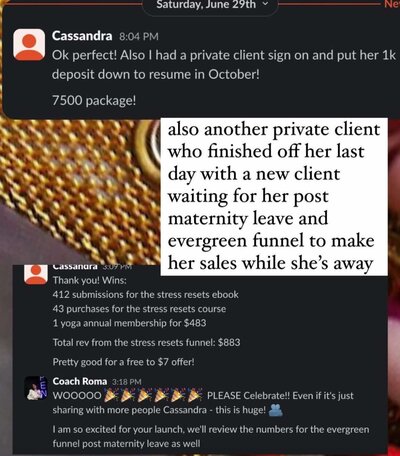Viewport: 400px width, 456px height.
Task: Open the Saturday, June 29th date dropdown
Action: pyautogui.click(x=211, y=5)
